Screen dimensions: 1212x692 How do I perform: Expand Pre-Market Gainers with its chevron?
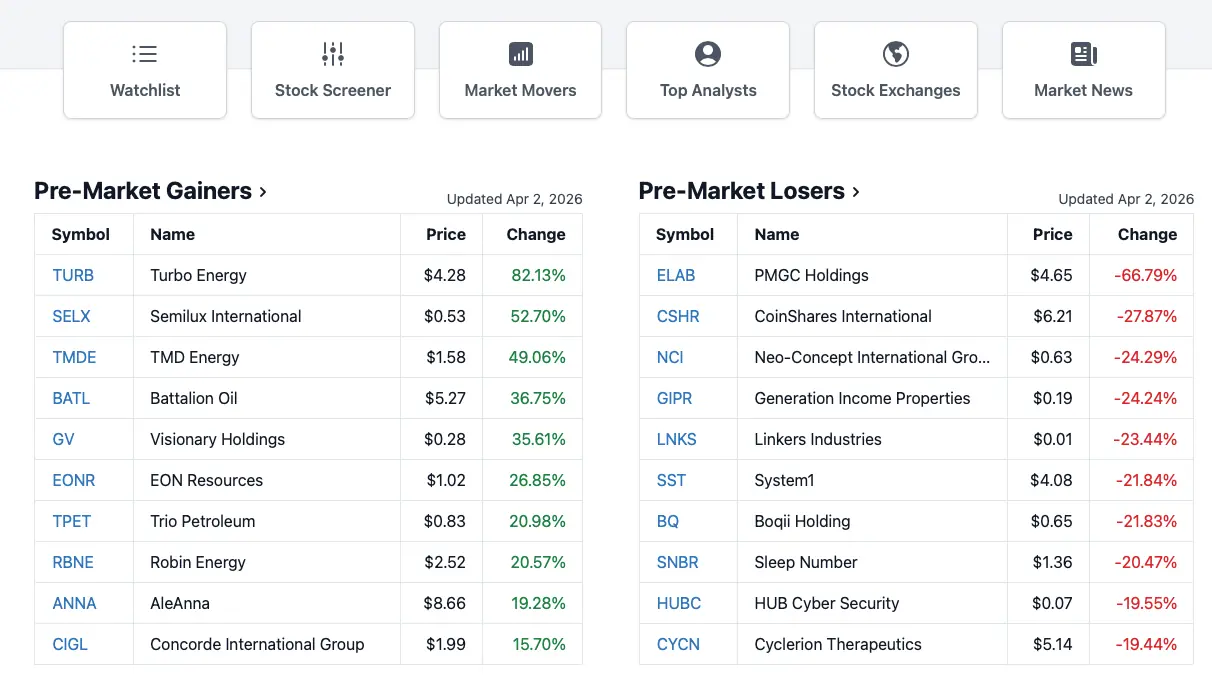(263, 191)
